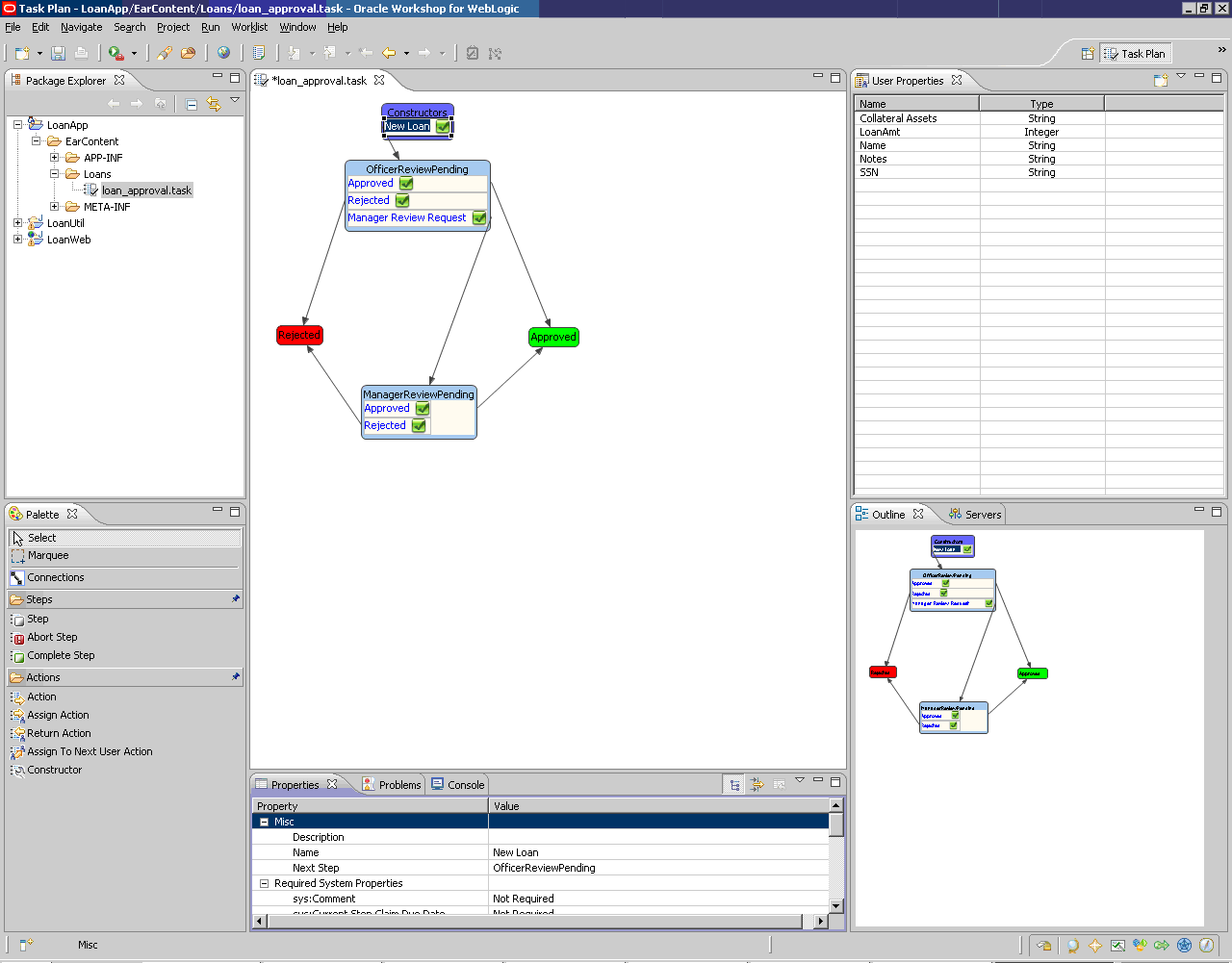Select the LoanAmt row in User Properties
Screen dimensions: 1232x963
pos(1039,132)
